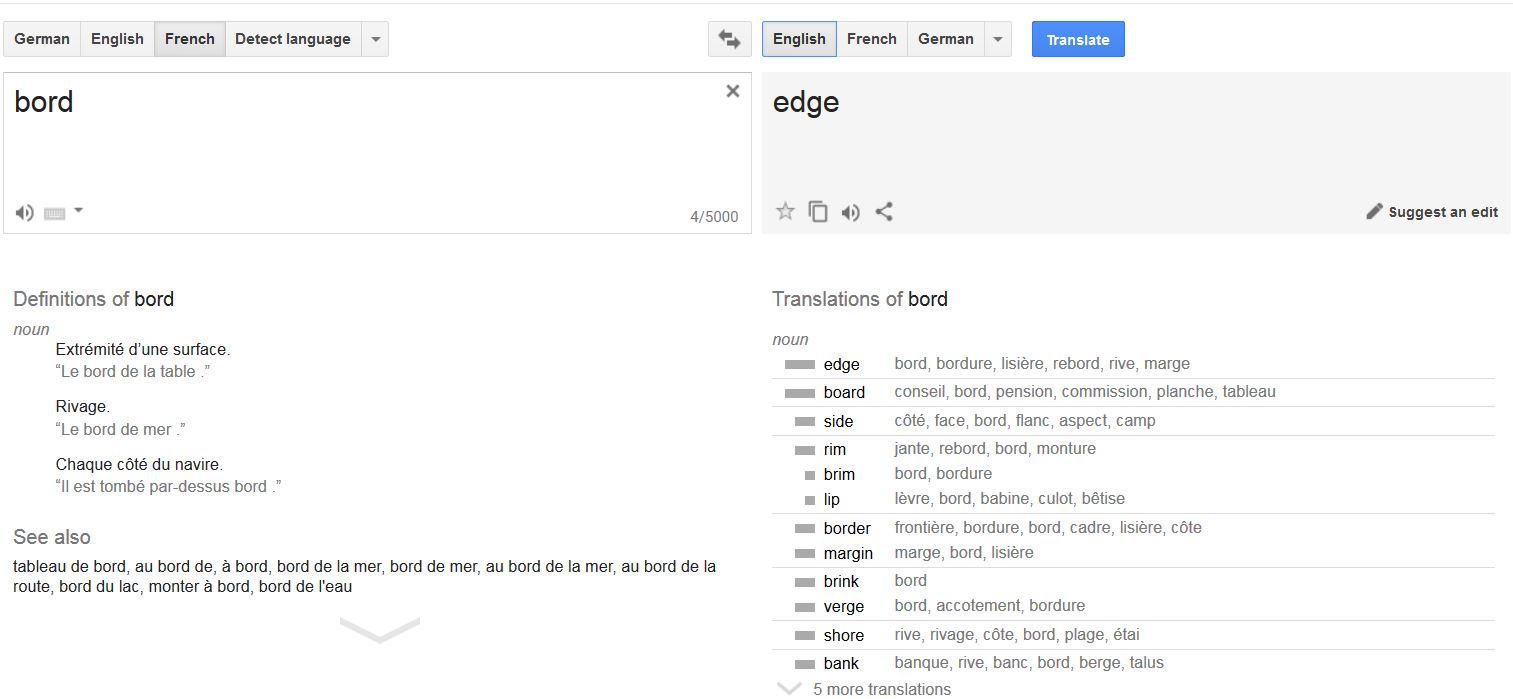Expand '5 more translations'
Screen dimensions: 1513x699
click(881, 688)
